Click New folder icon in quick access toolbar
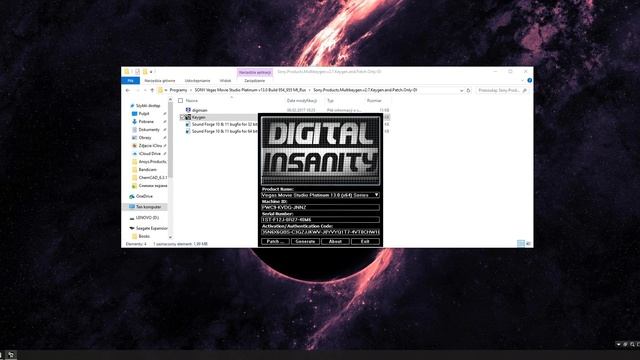 click(145, 71)
